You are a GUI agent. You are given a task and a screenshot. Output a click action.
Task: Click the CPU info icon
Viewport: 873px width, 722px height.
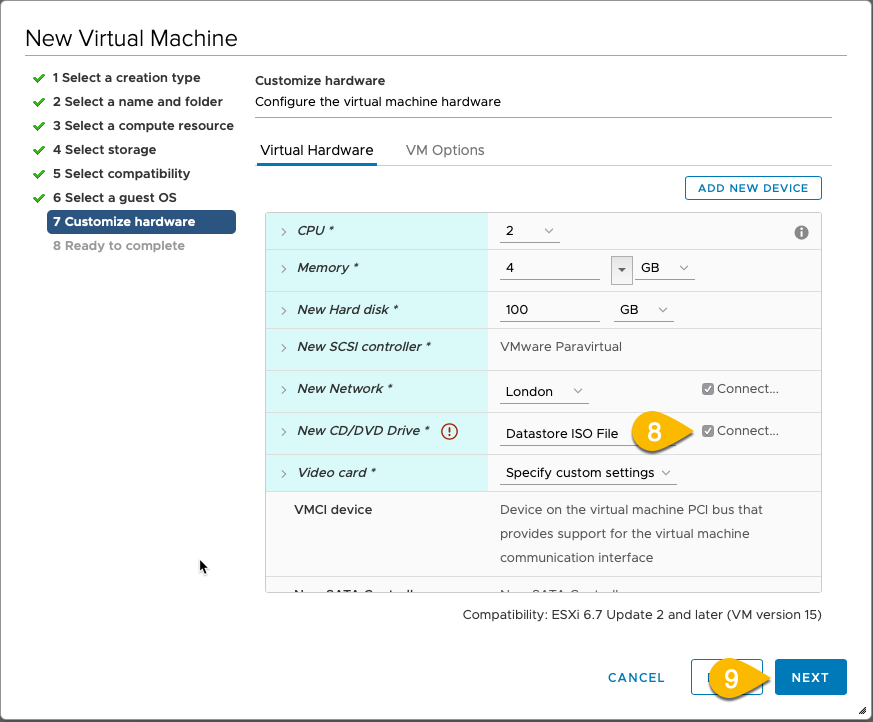coord(801,233)
